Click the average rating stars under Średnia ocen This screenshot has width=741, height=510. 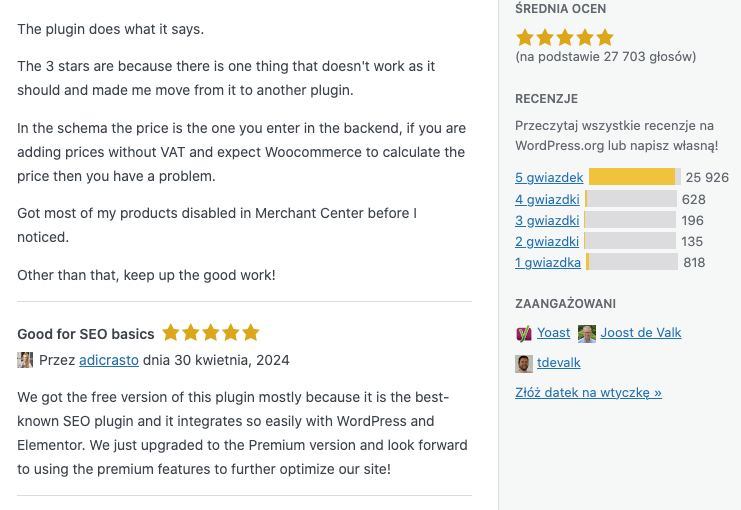pos(565,38)
